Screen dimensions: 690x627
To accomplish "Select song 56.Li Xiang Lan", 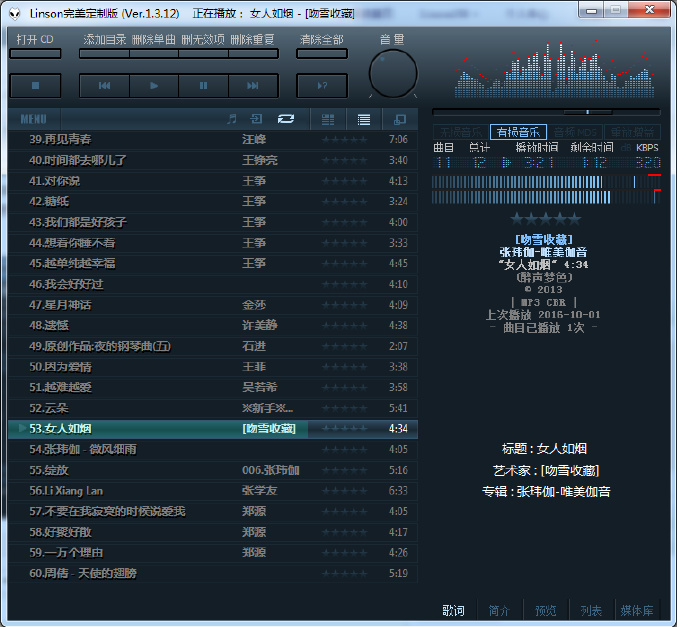I will [x=213, y=491].
